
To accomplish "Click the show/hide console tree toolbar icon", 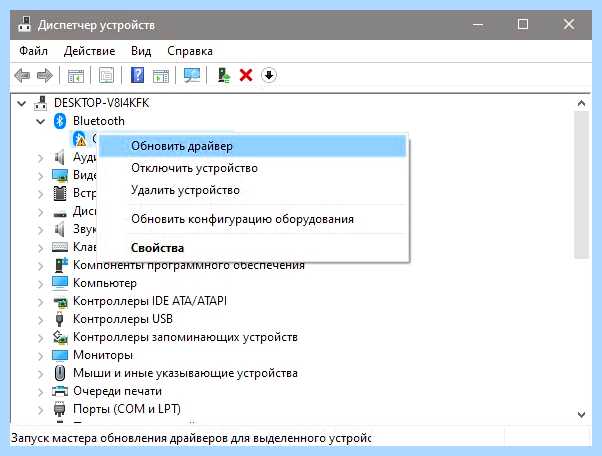I will 76,75.
